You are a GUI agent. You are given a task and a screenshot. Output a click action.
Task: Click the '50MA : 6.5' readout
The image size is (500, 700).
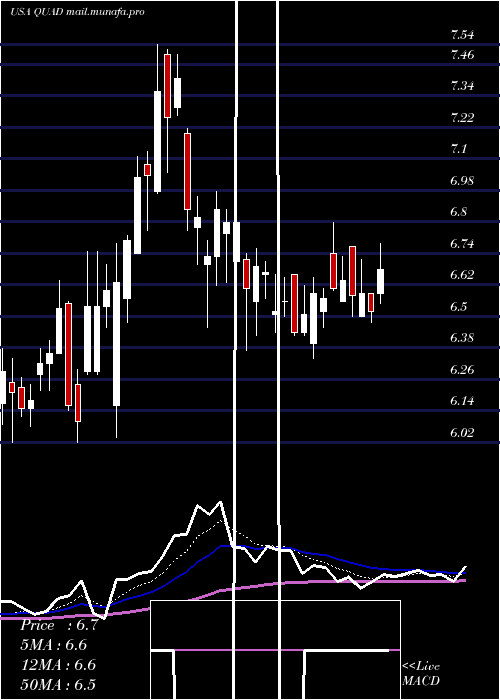[58, 684]
